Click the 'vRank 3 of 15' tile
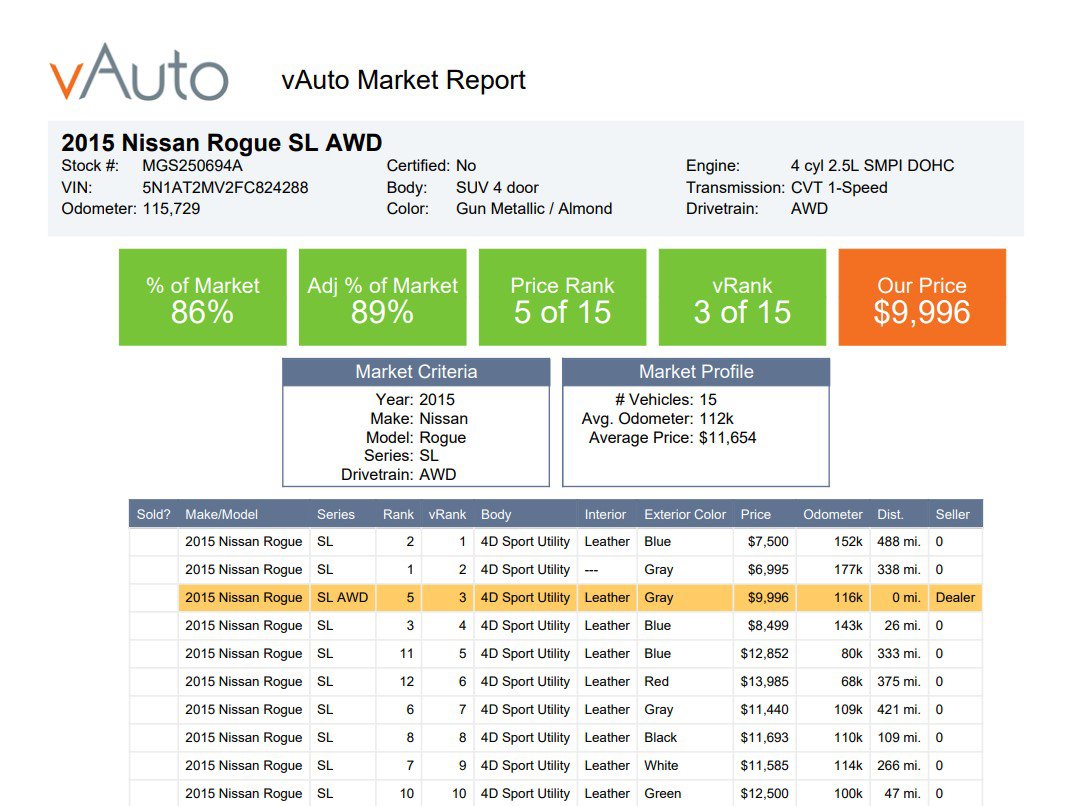 [742, 297]
